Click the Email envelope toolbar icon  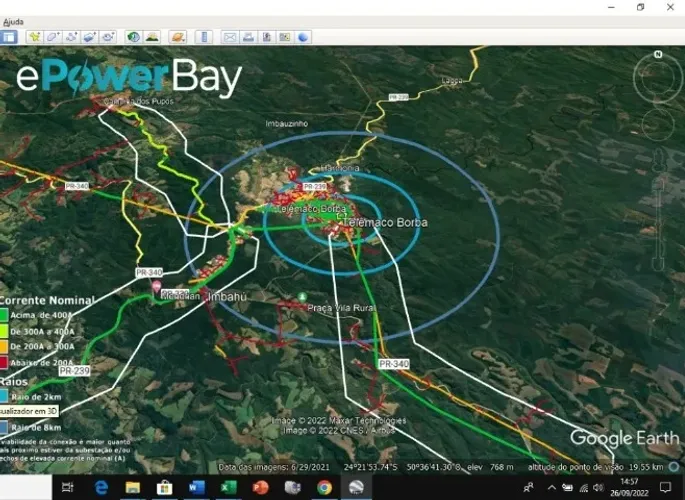(230, 37)
